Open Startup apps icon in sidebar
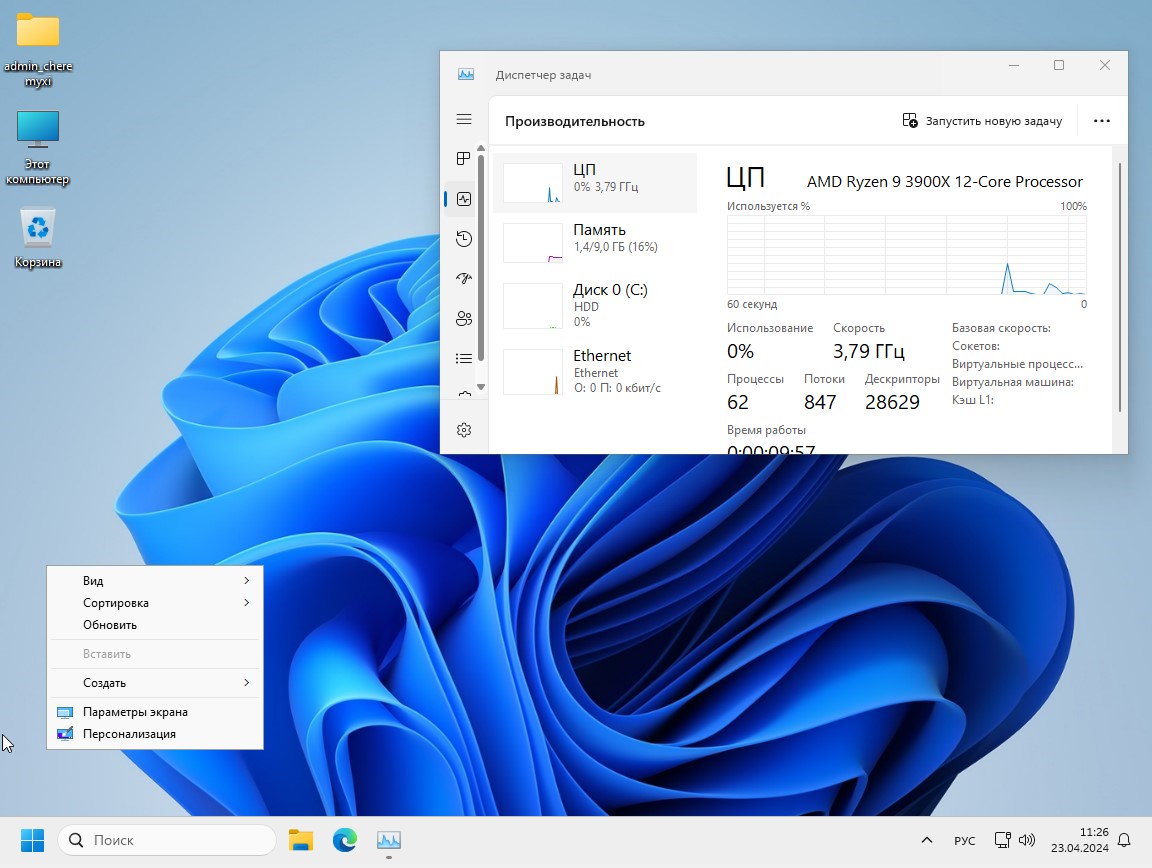Image resolution: width=1152 pixels, height=868 pixels. pyautogui.click(x=464, y=279)
